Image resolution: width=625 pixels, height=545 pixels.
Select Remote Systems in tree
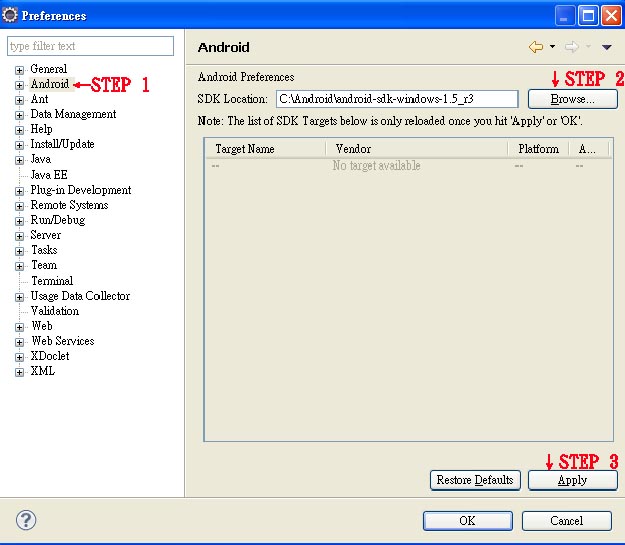(x=69, y=205)
